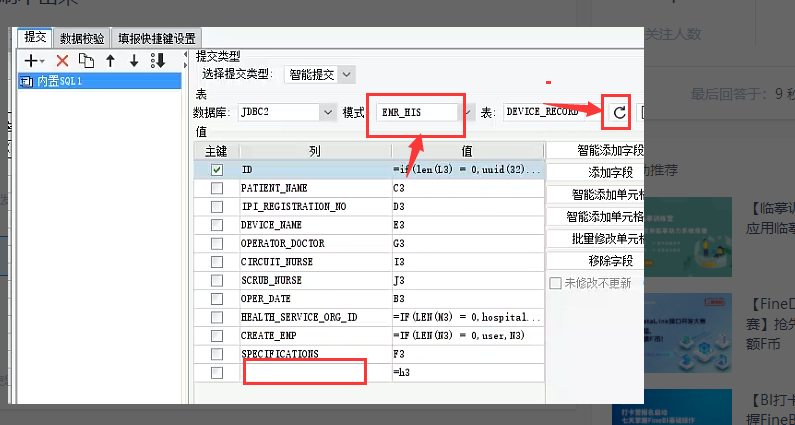Select the 内置SQL1 list item

(x=99, y=81)
